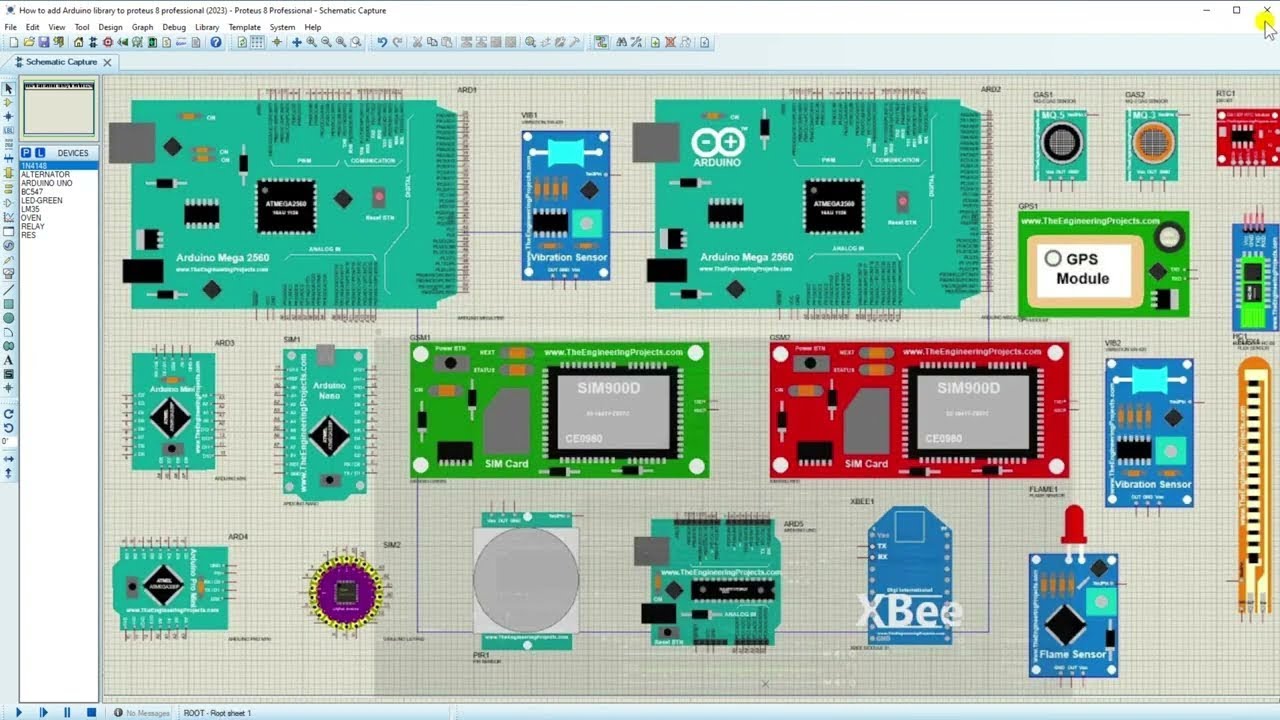Click the L library manage button
1280x720 pixels.
pos(40,153)
